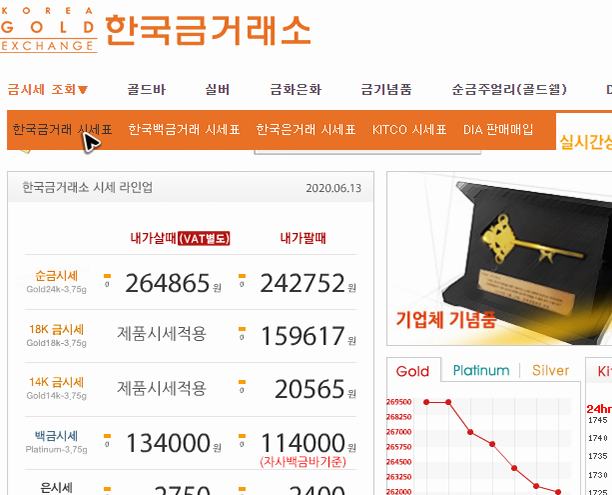Screen dimensions: 612x495
Task: Select DIA 판매매입 submenu item
Action: pos(498,129)
